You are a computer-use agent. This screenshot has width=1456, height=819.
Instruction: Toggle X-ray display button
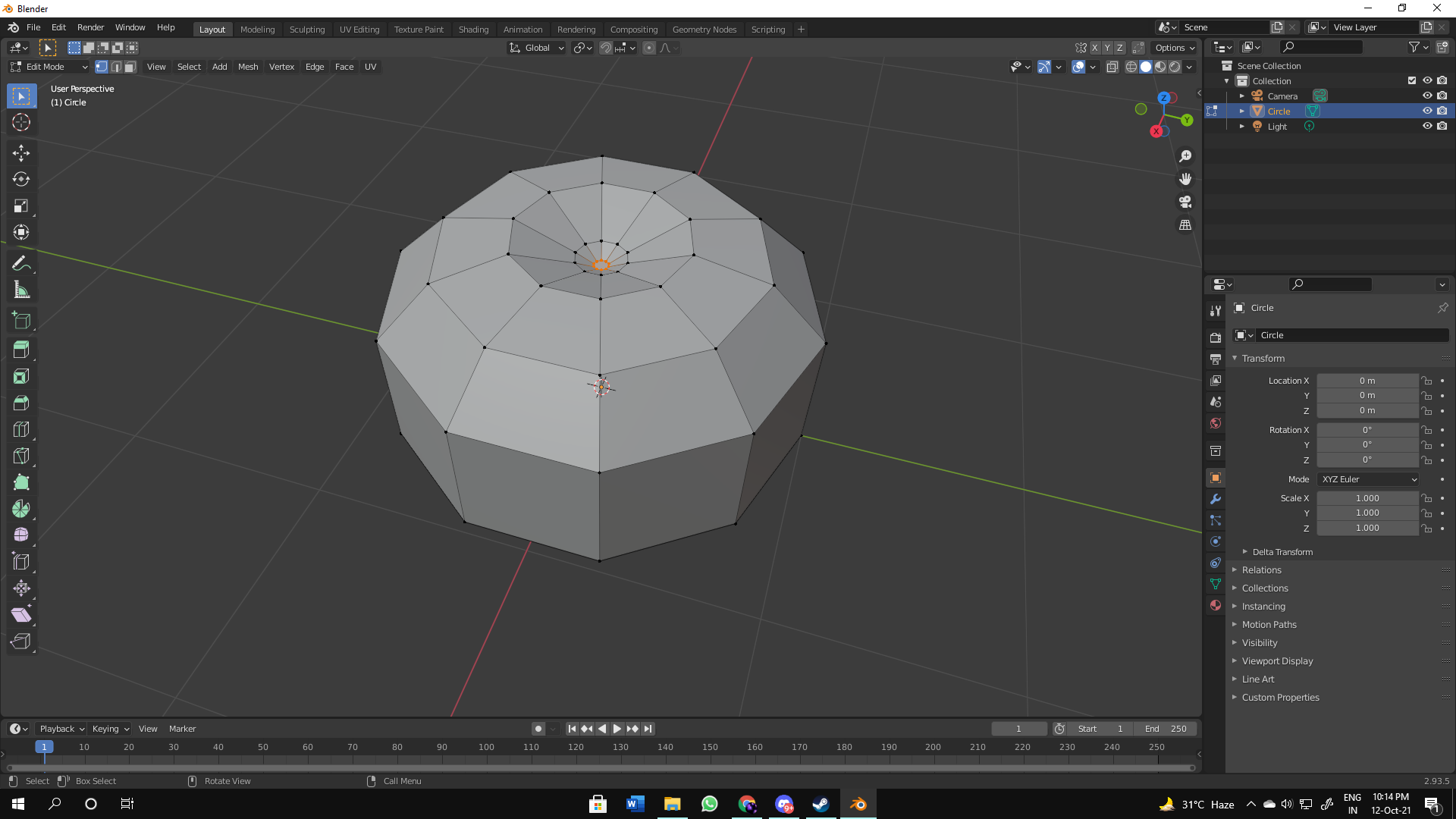pos(1112,67)
